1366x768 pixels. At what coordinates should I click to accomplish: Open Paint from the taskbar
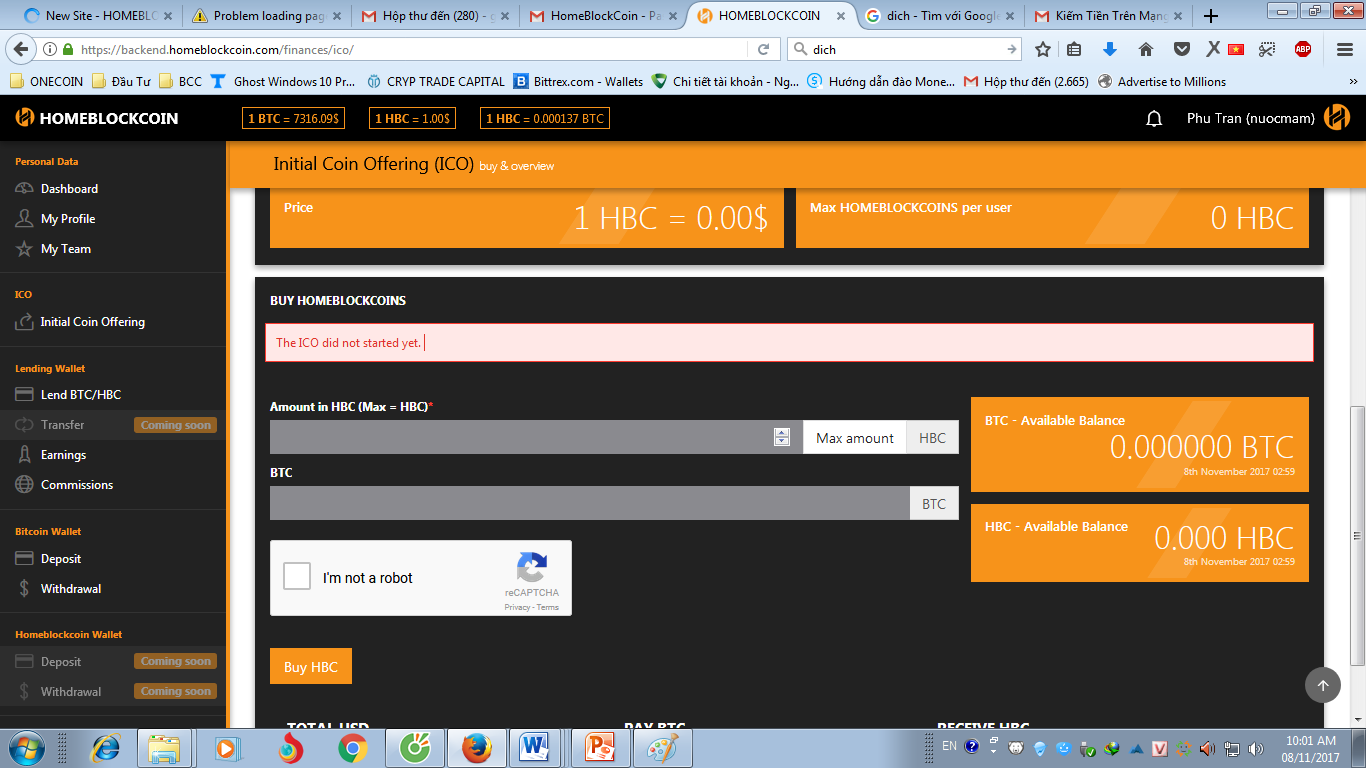coord(664,748)
